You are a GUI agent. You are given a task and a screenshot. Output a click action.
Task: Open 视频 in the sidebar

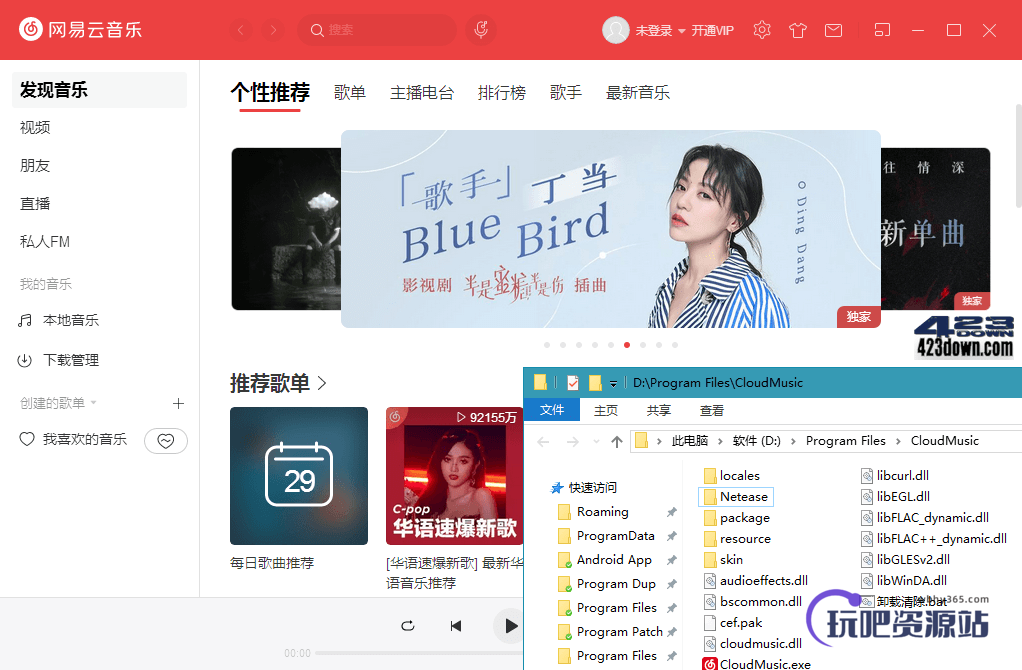point(35,128)
